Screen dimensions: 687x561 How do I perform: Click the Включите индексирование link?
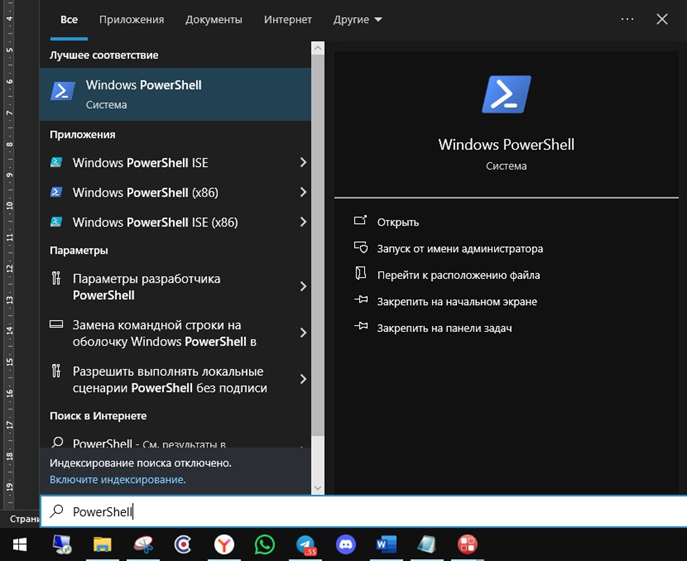tap(117, 479)
